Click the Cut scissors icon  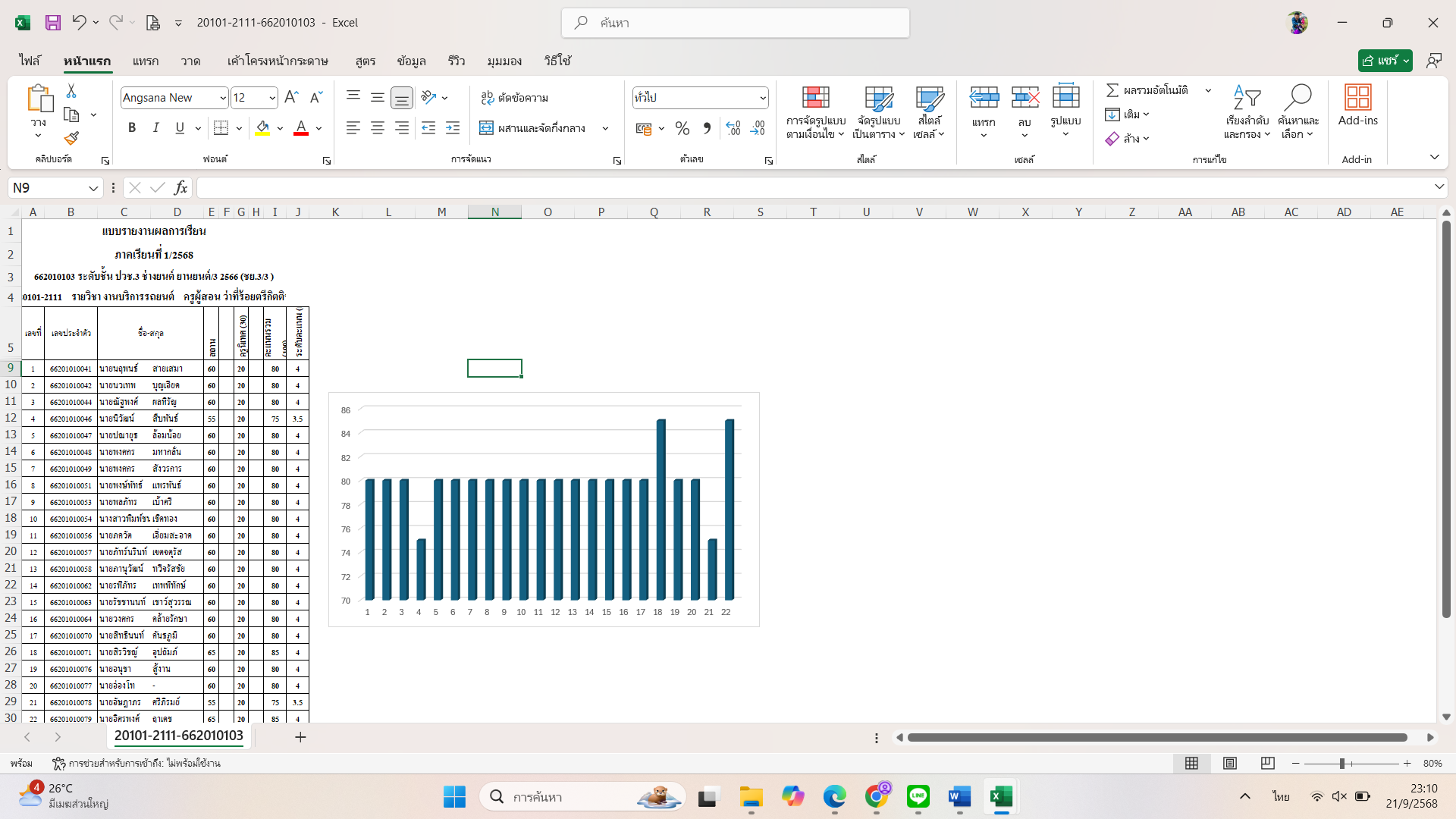[71, 91]
